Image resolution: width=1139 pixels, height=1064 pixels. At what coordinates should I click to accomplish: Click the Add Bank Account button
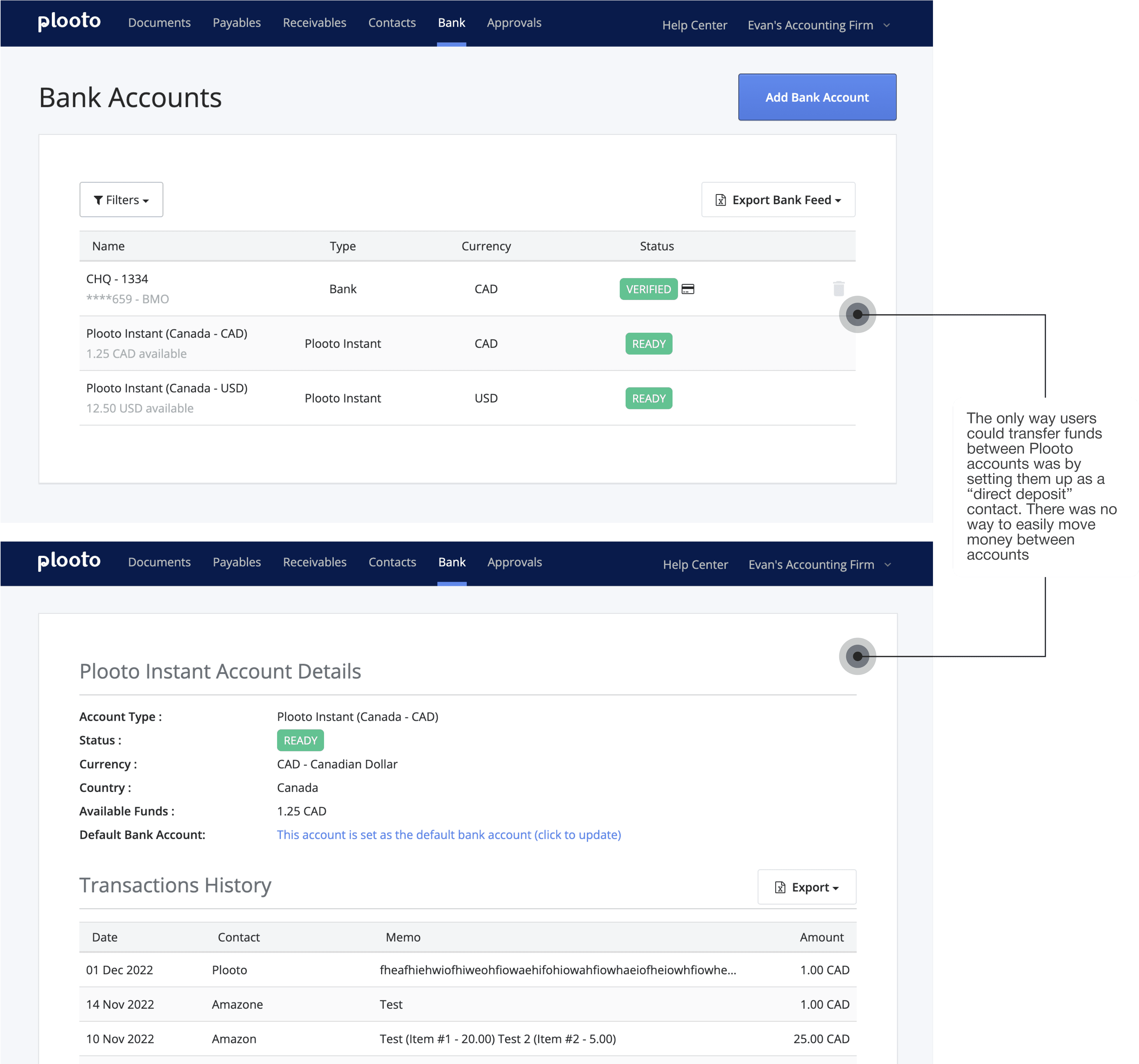coord(816,97)
